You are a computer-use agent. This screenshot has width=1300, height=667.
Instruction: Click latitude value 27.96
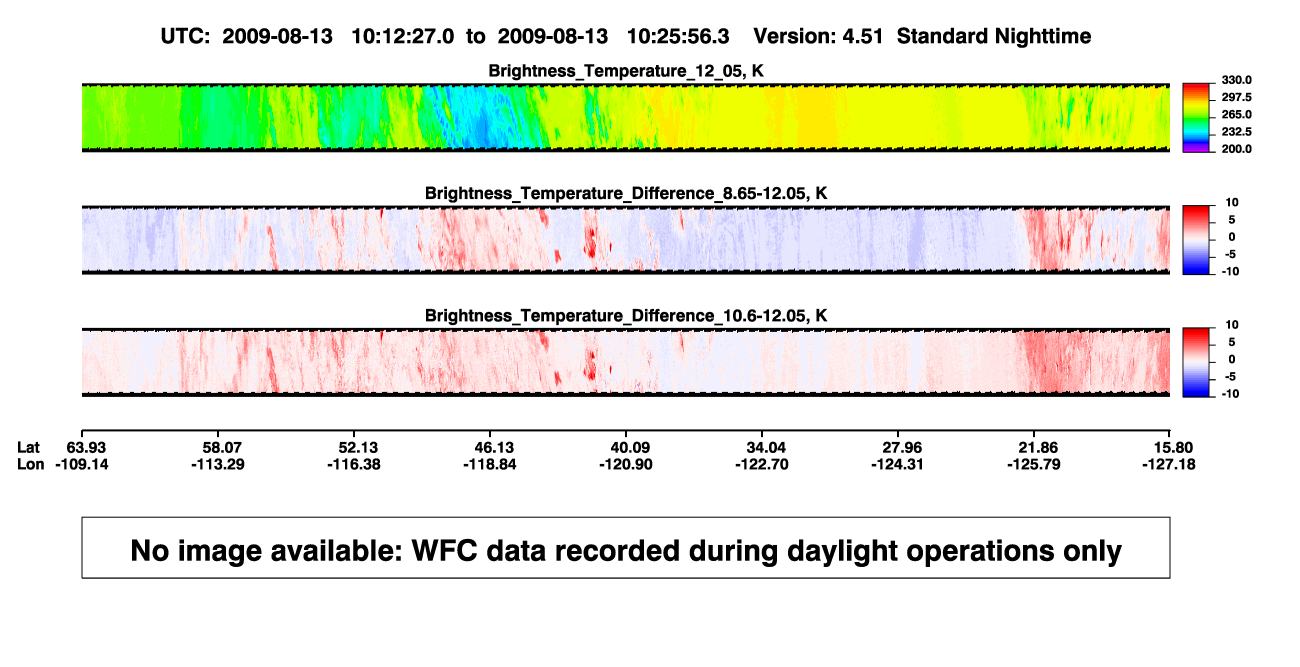[904, 447]
